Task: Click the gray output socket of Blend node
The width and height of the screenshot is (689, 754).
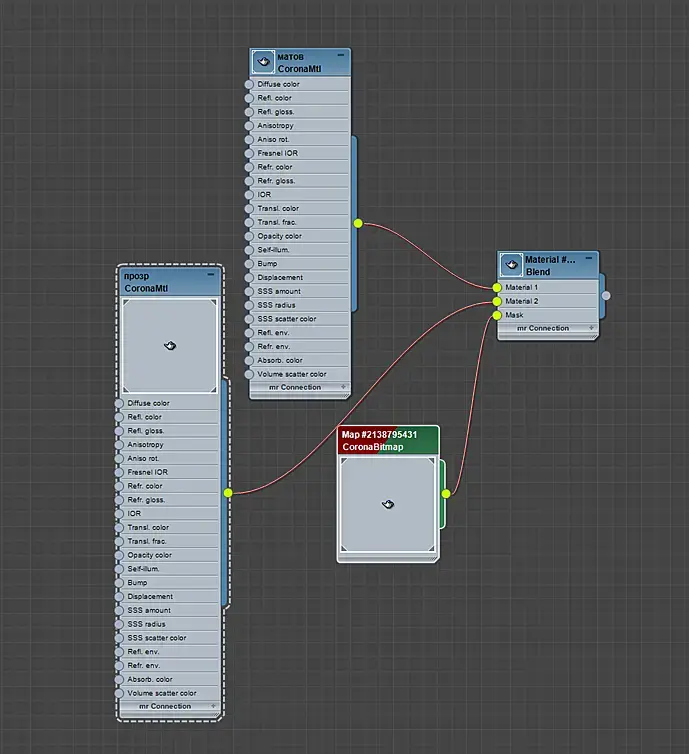Action: click(x=606, y=296)
